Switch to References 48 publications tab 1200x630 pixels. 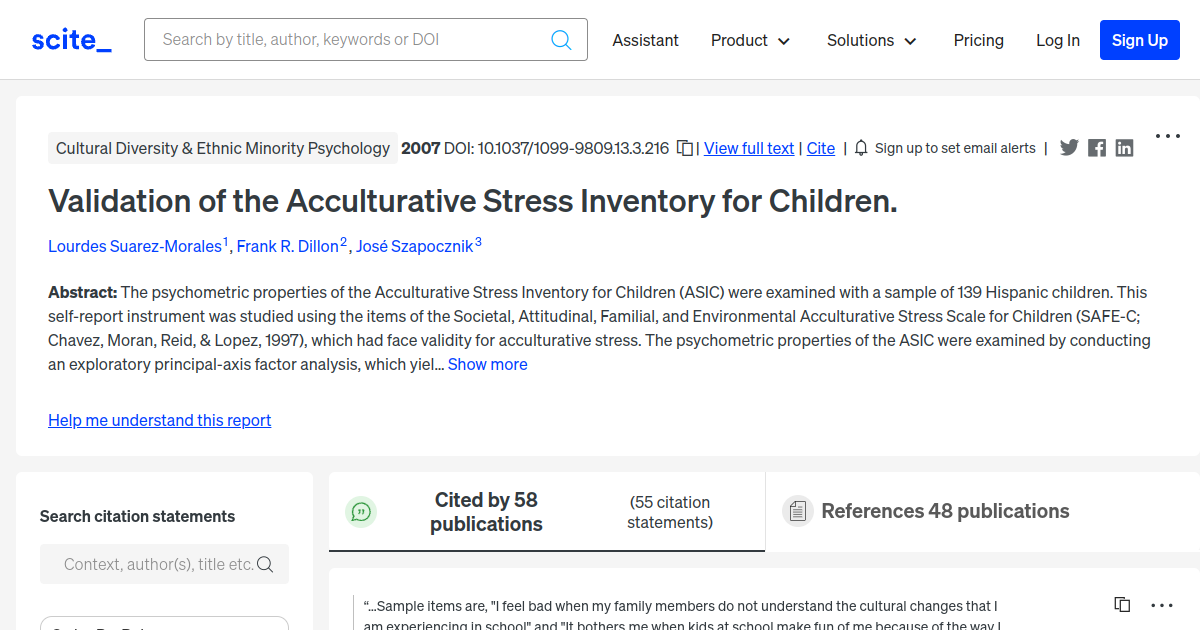coord(945,511)
